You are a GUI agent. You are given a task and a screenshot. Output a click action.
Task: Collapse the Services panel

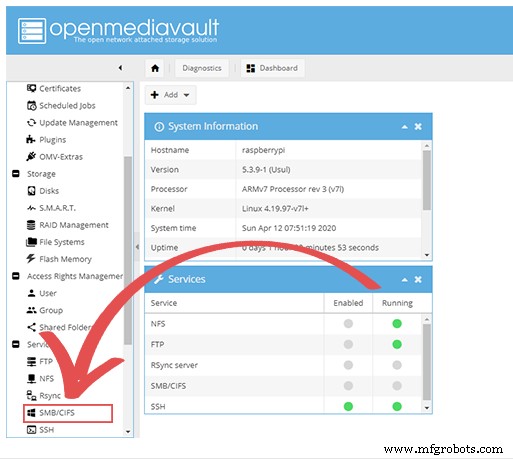pyautogui.click(x=404, y=279)
